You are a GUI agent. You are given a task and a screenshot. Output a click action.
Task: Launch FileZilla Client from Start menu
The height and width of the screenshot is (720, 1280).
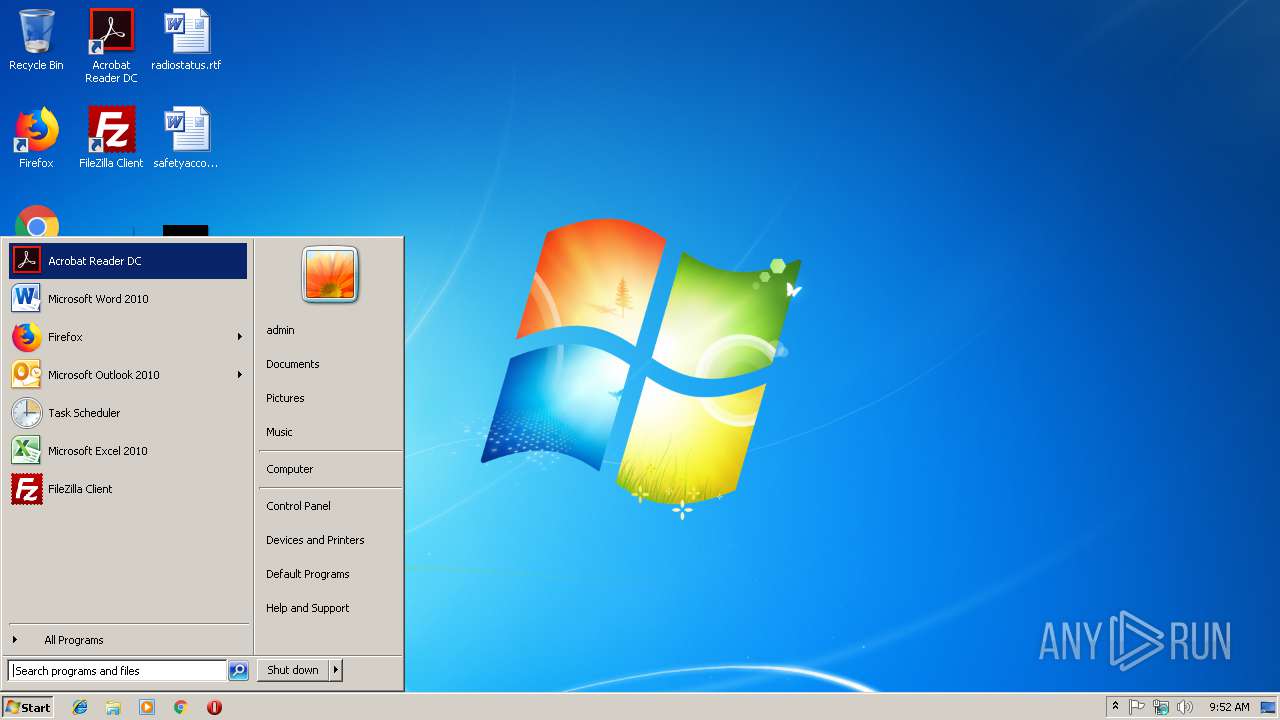pos(128,489)
